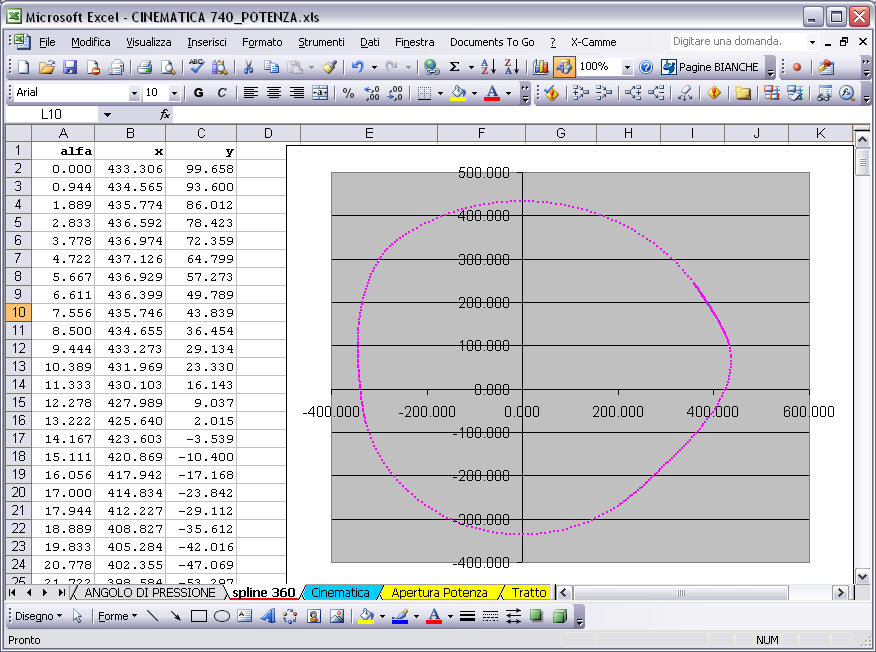This screenshot has width=876, height=652.
Task: Undo the last action
Action: point(358,68)
